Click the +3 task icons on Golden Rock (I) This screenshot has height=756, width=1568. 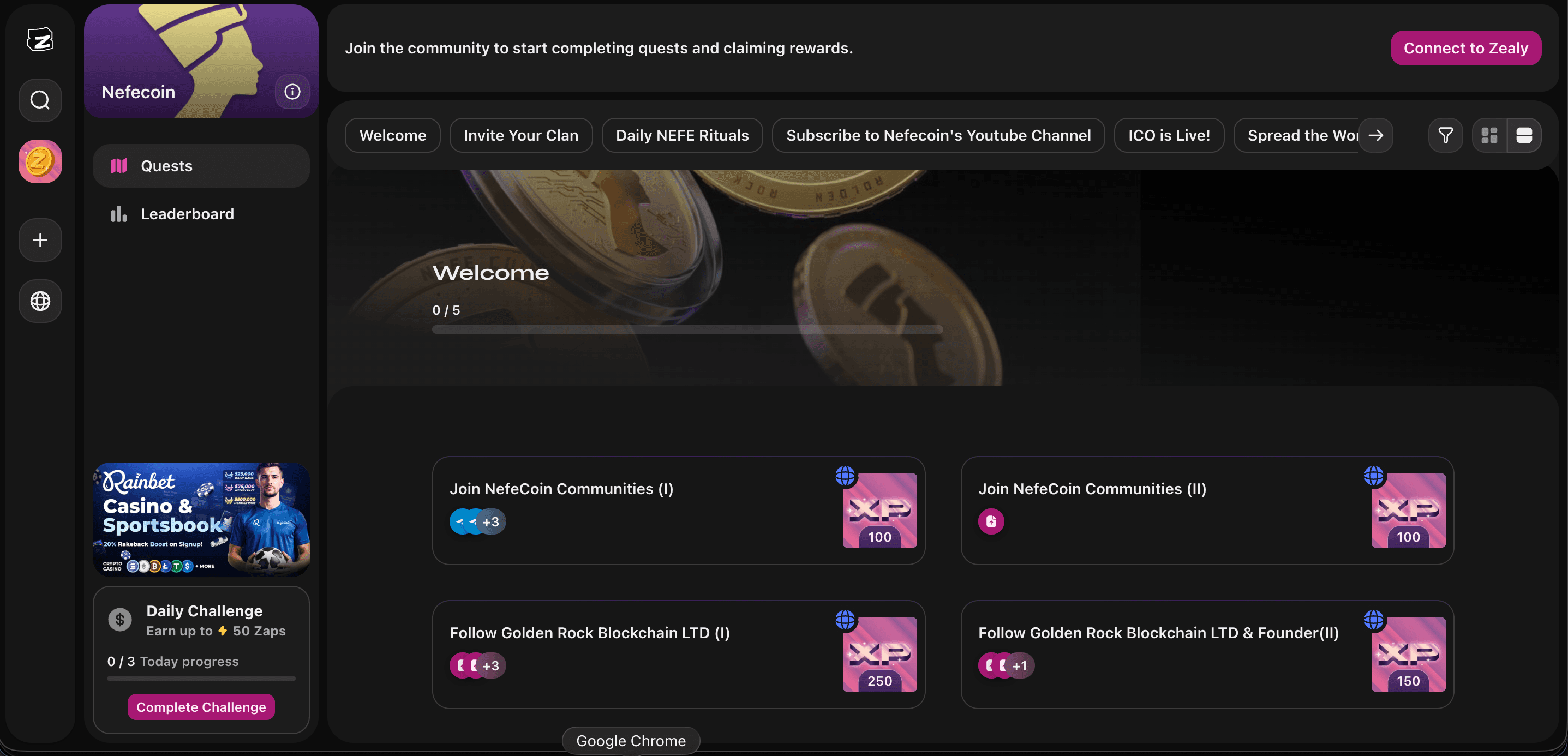pyautogui.click(x=478, y=666)
